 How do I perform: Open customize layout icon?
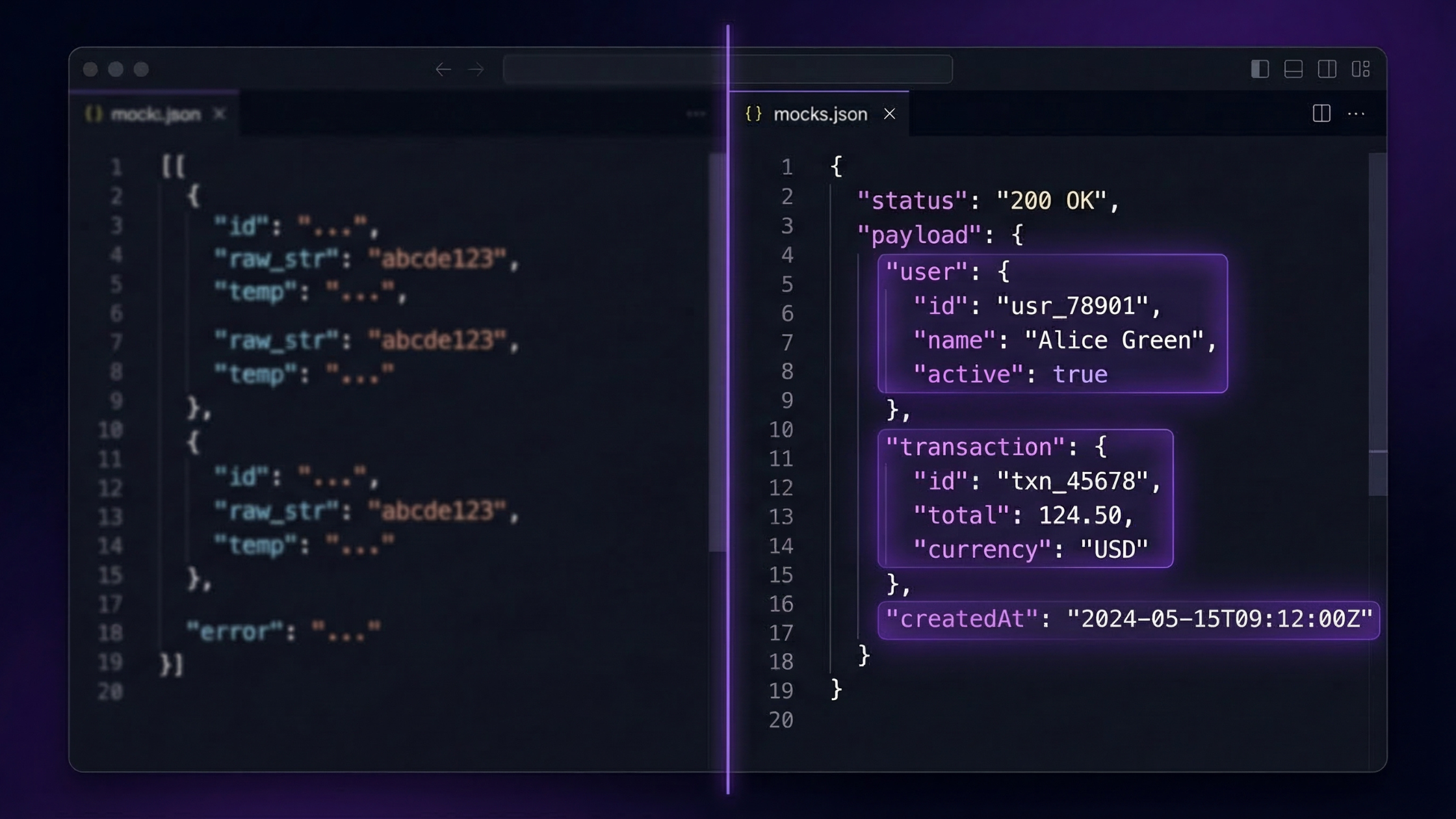(x=1360, y=69)
